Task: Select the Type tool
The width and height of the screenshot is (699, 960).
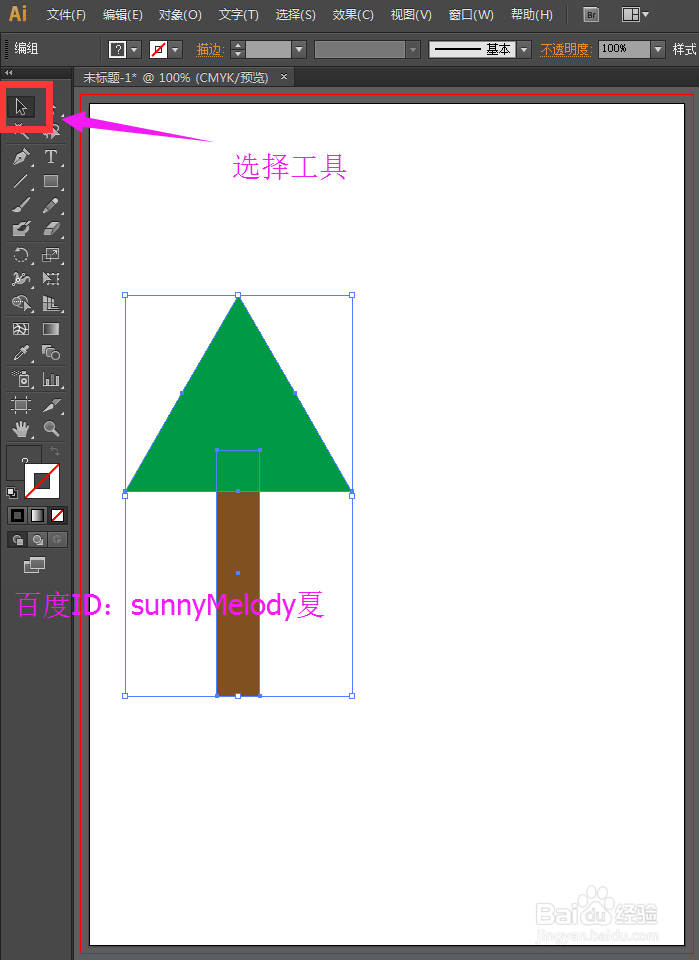Action: tap(51, 157)
